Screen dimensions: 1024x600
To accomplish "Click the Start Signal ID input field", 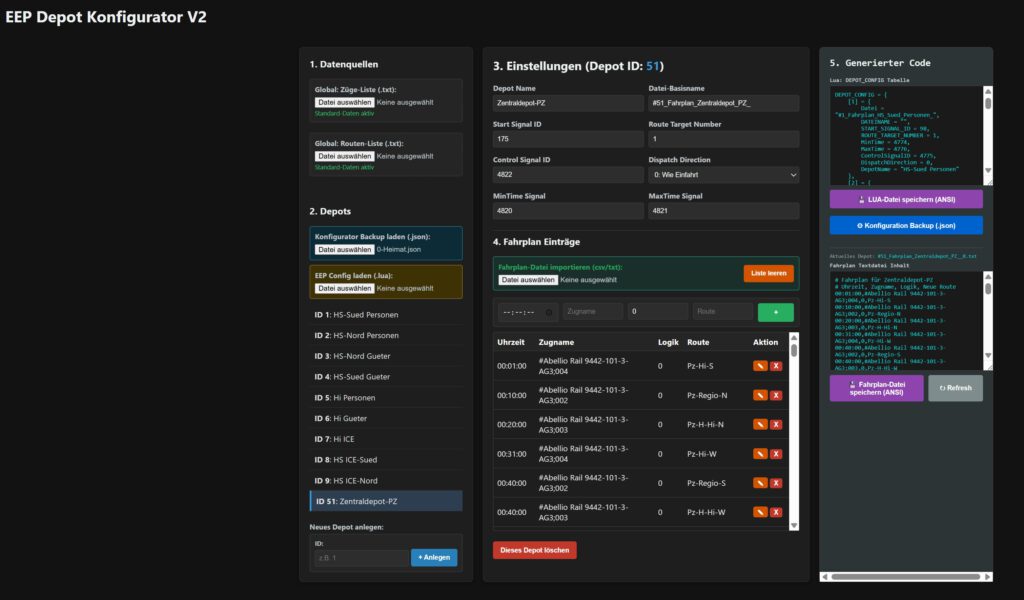I will tap(568, 139).
